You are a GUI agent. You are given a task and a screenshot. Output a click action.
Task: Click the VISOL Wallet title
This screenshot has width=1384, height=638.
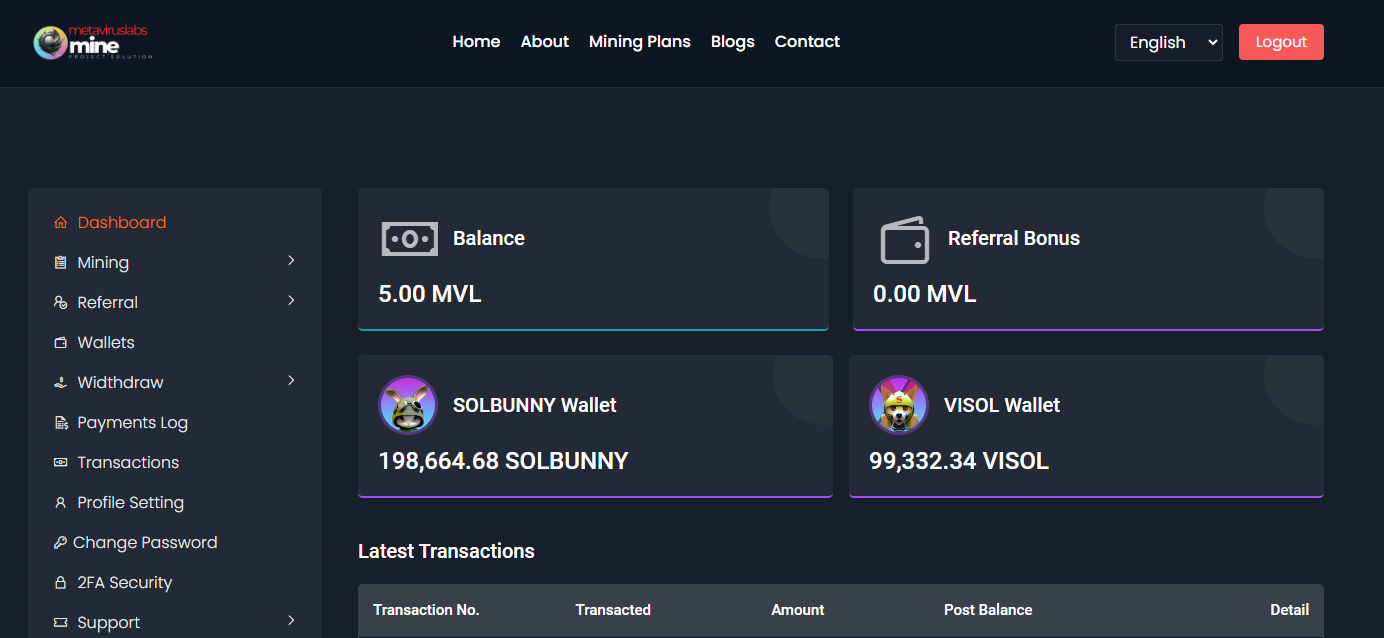pyautogui.click(x=1002, y=405)
